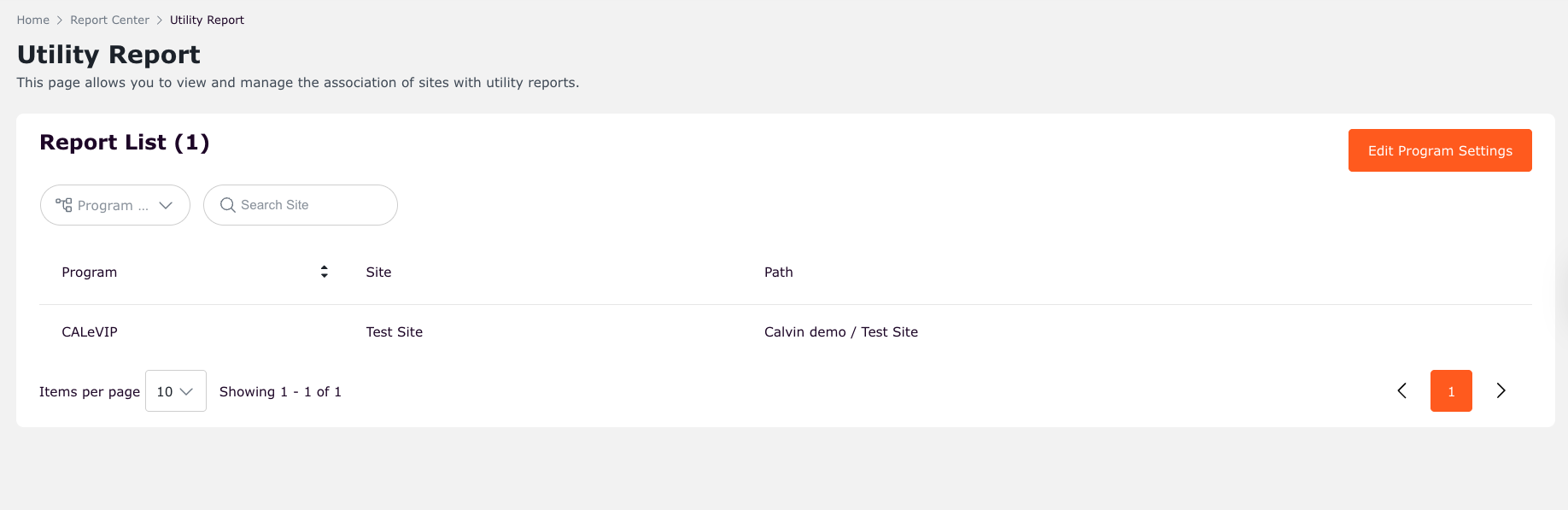Select the Utility Report breadcrumb entry

pos(207,19)
